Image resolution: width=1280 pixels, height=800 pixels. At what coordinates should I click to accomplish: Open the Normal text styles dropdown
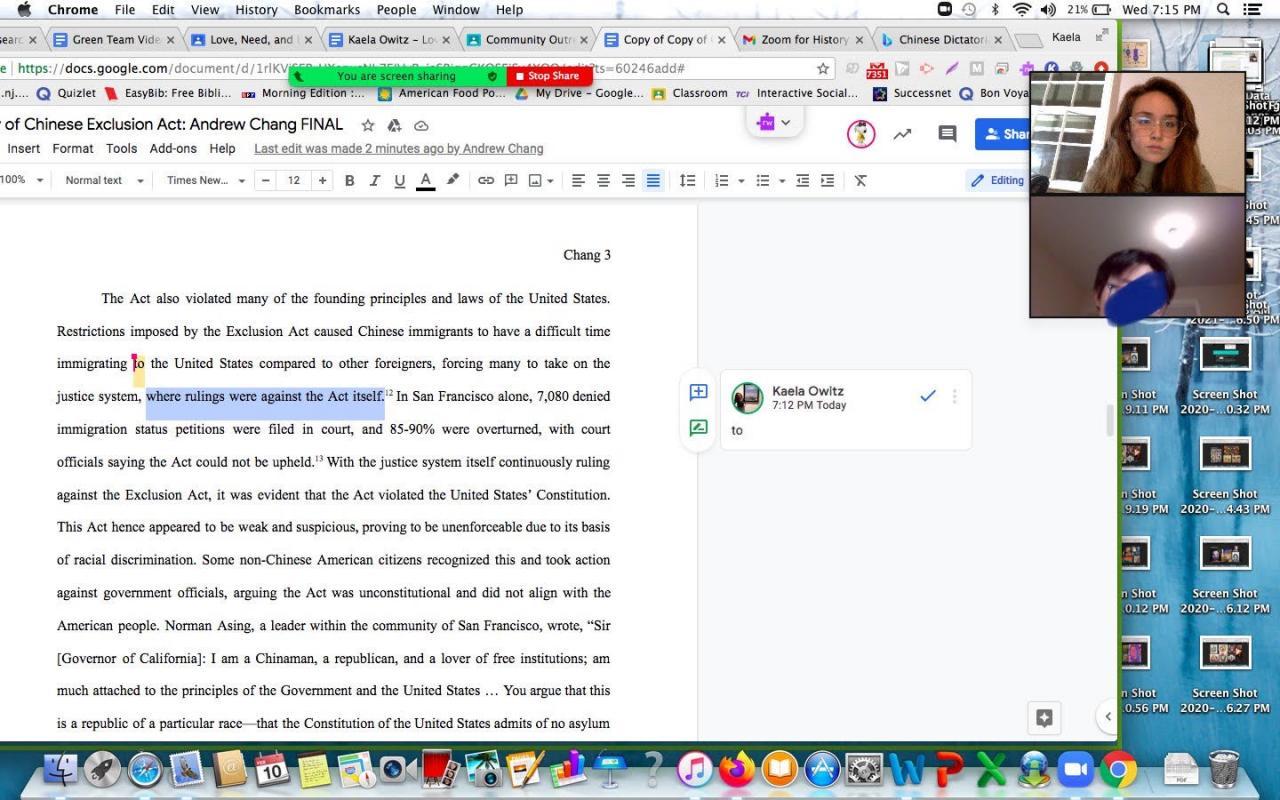[x=104, y=180]
